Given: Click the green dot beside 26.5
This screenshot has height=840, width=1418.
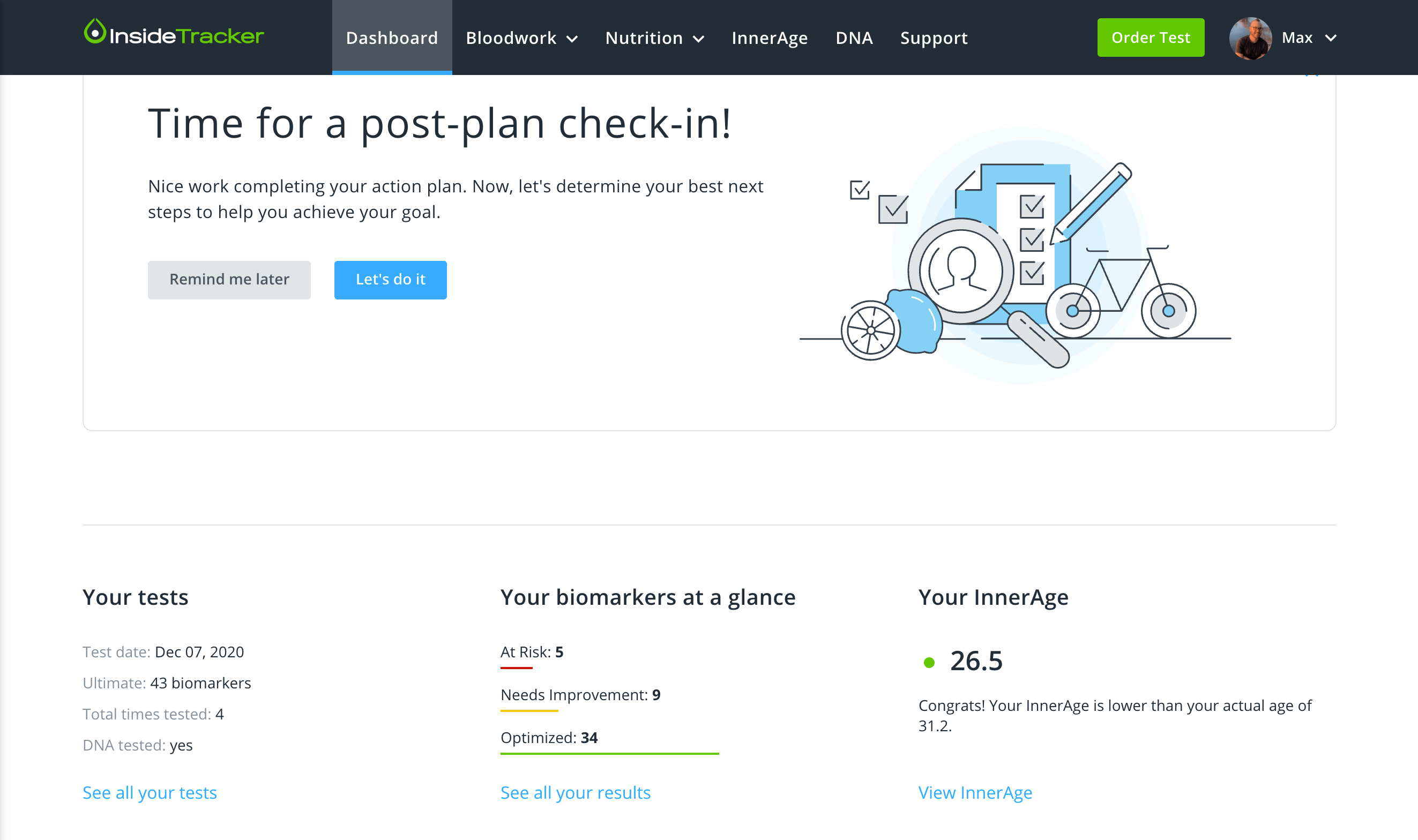Looking at the screenshot, I should point(928,662).
